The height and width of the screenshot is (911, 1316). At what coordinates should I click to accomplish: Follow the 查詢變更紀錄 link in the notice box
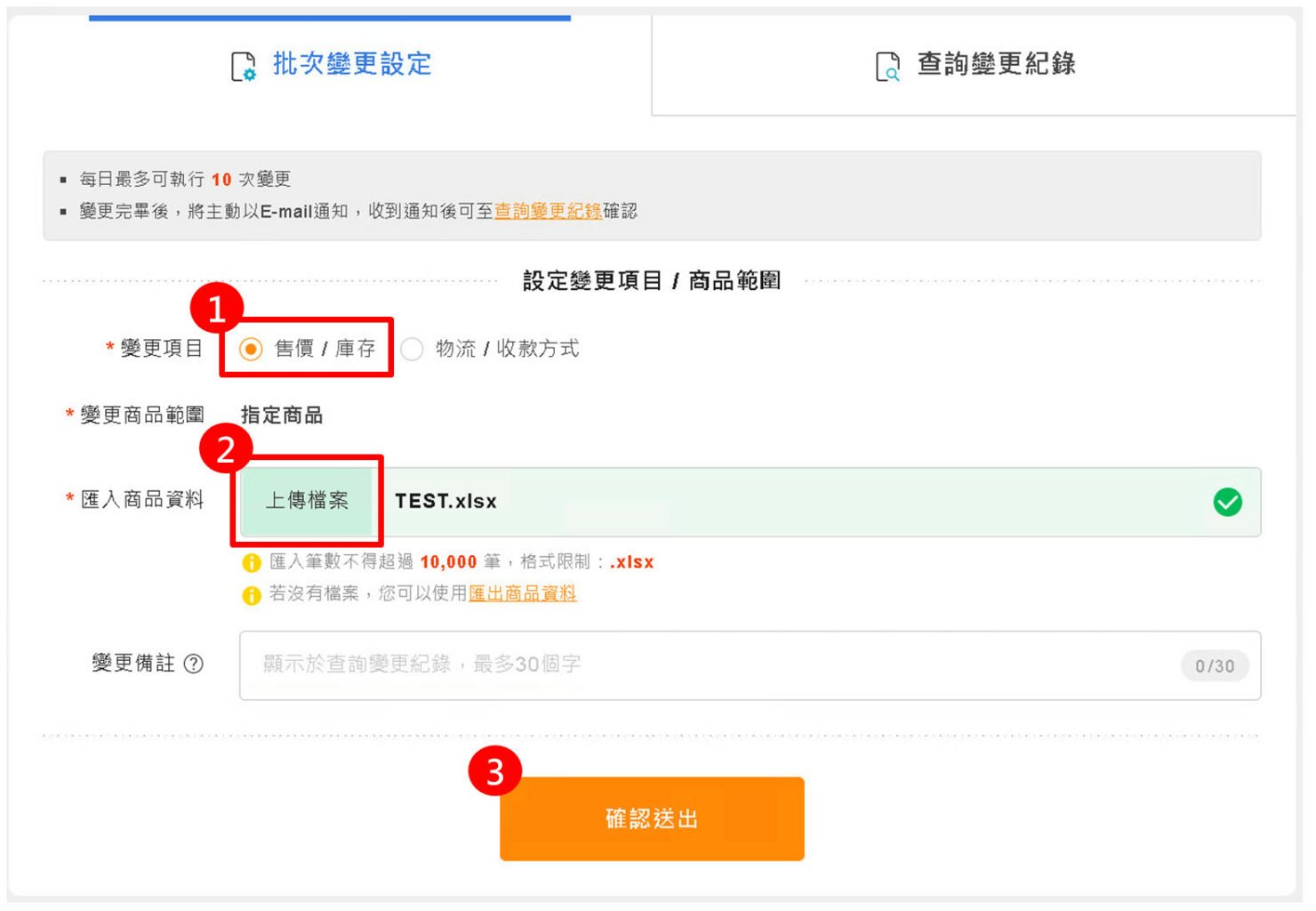tap(548, 211)
